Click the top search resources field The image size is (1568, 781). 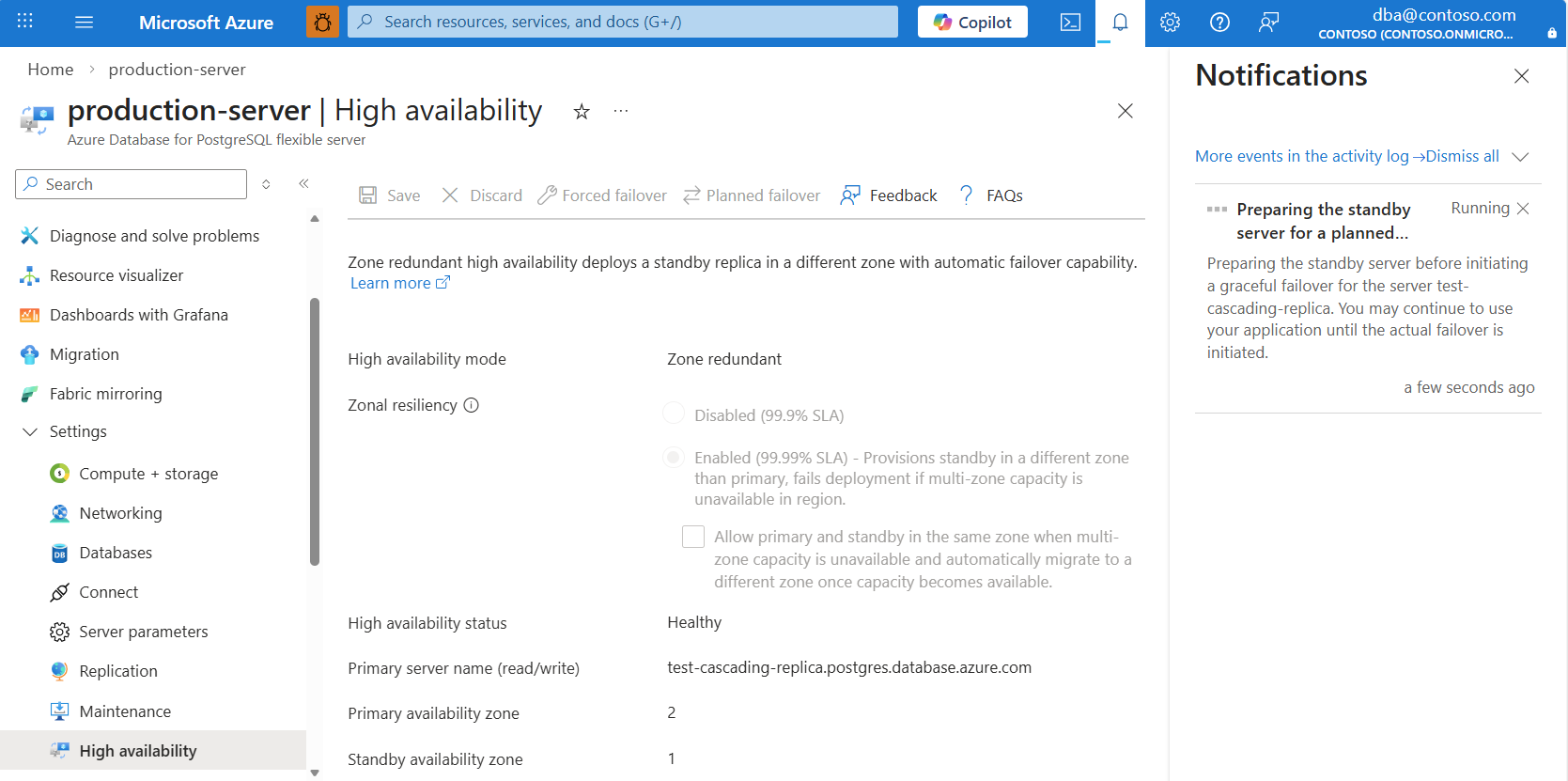click(x=622, y=22)
